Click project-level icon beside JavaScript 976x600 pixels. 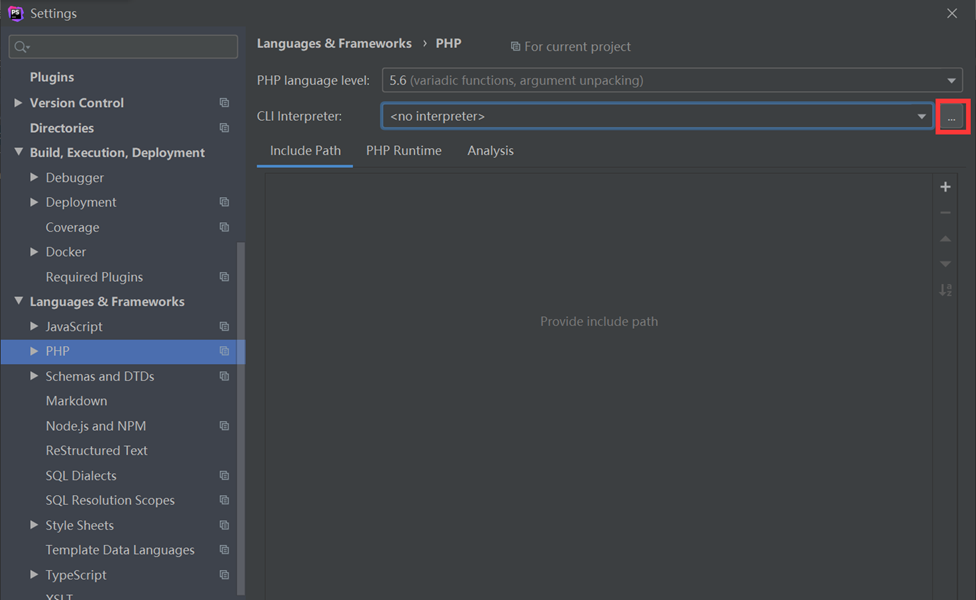tap(224, 327)
